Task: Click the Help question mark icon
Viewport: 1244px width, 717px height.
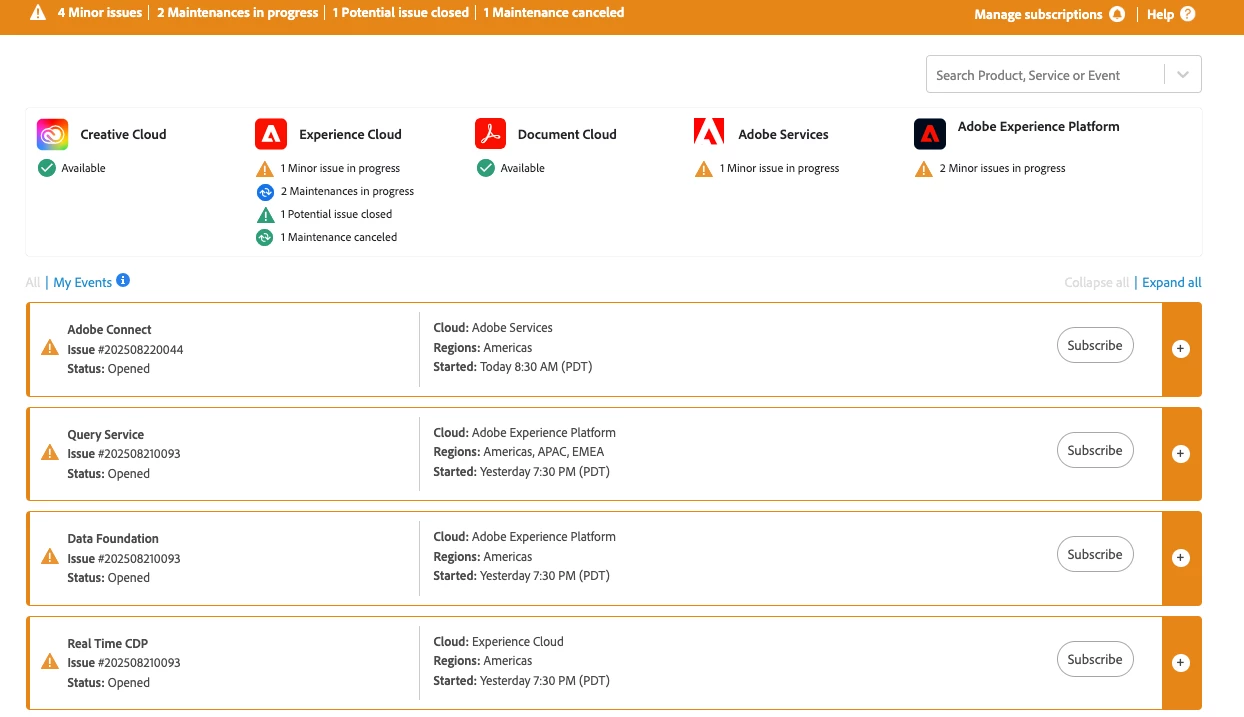Action: 1187,14
